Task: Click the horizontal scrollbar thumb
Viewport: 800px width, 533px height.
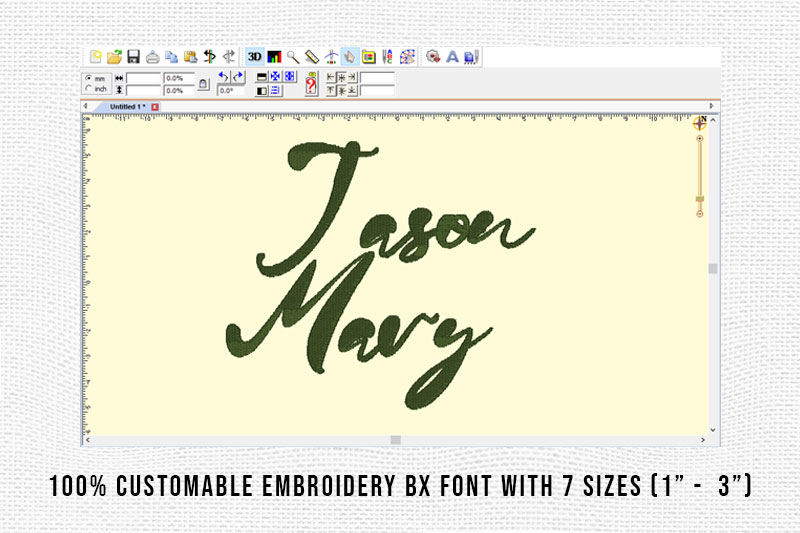Action: pos(395,440)
